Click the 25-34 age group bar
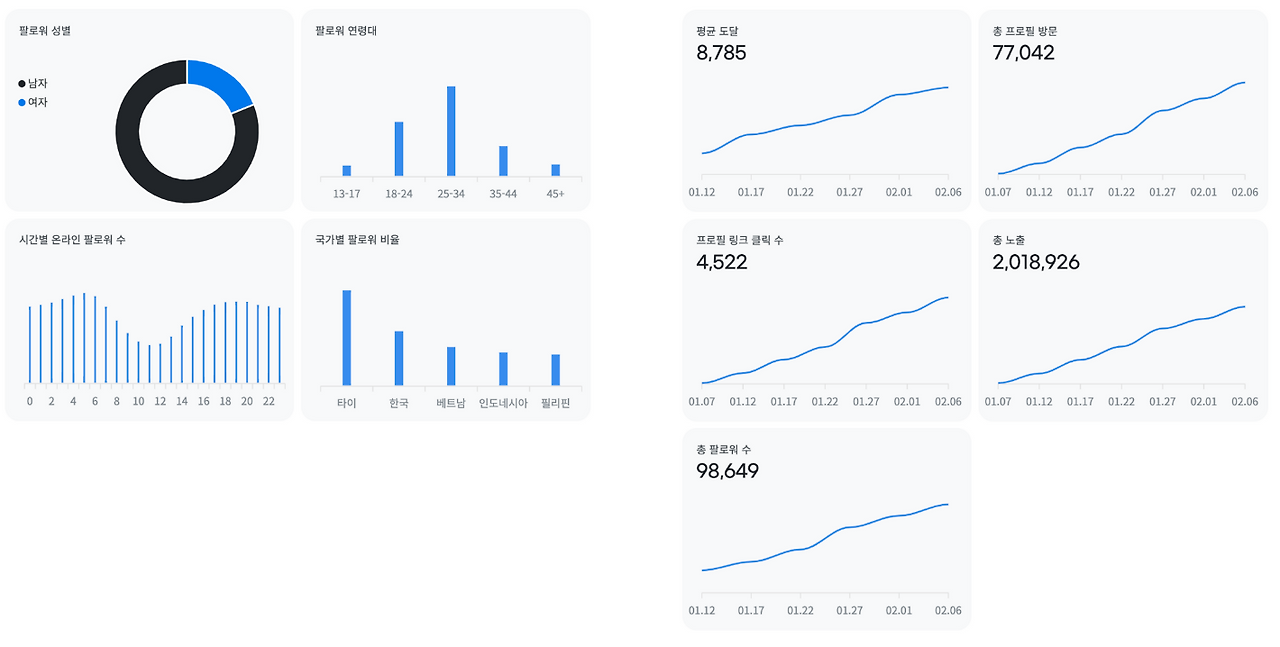The height and width of the screenshot is (647, 1280). (x=451, y=131)
